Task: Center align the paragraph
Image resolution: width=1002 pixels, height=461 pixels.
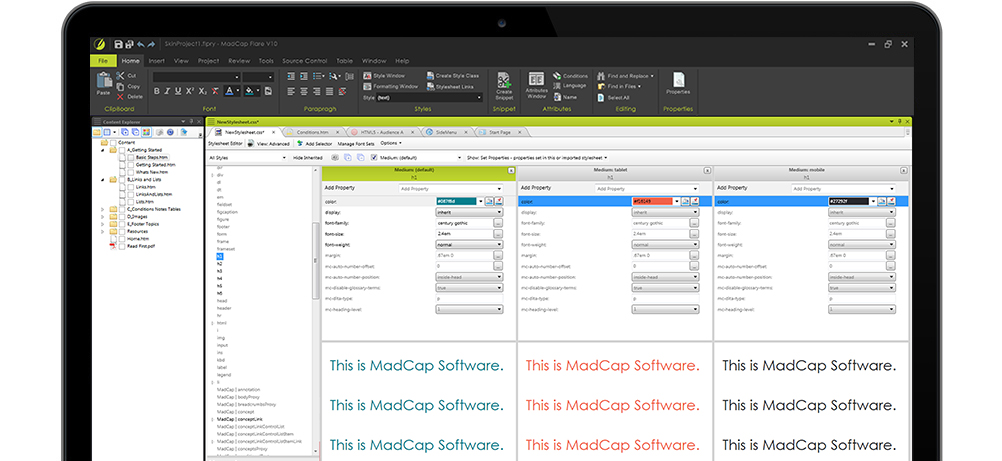Action: [x=304, y=91]
